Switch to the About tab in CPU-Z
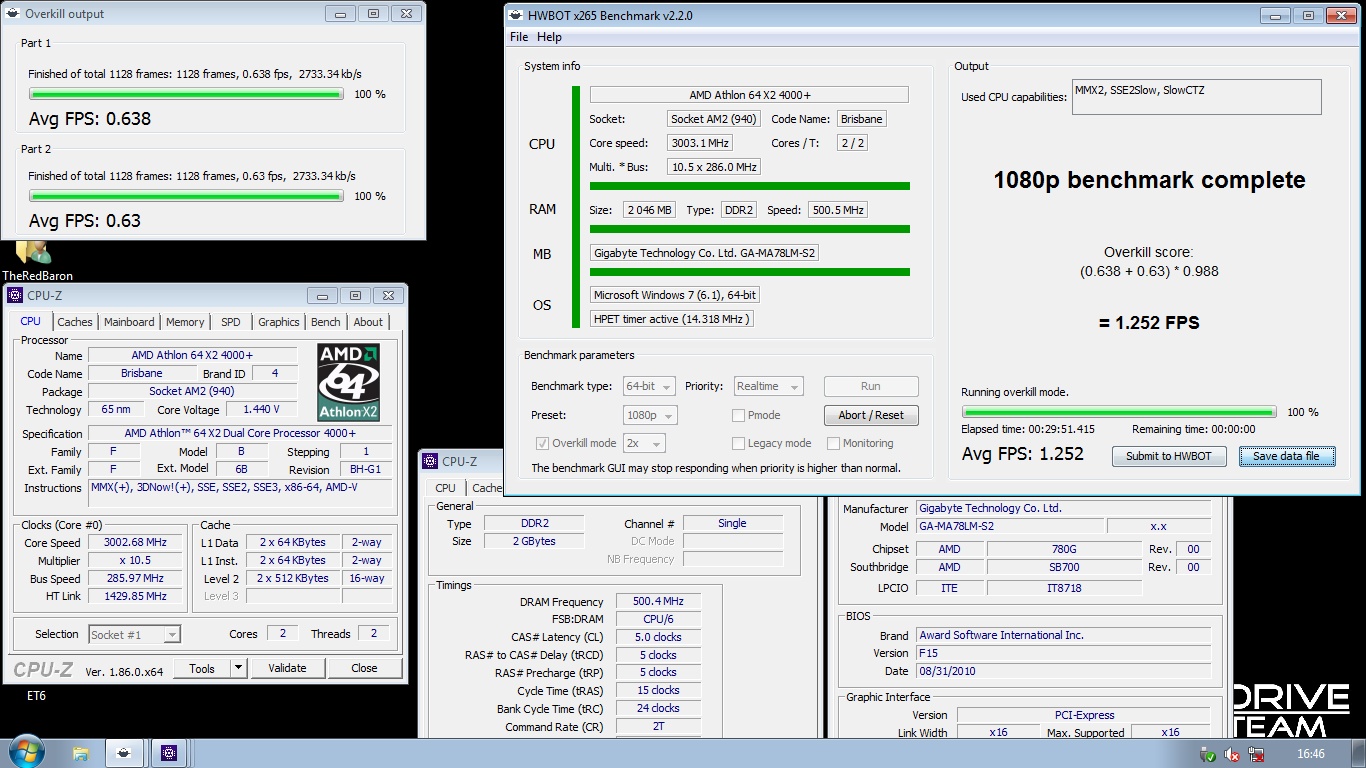The image size is (1366, 768). [x=368, y=322]
